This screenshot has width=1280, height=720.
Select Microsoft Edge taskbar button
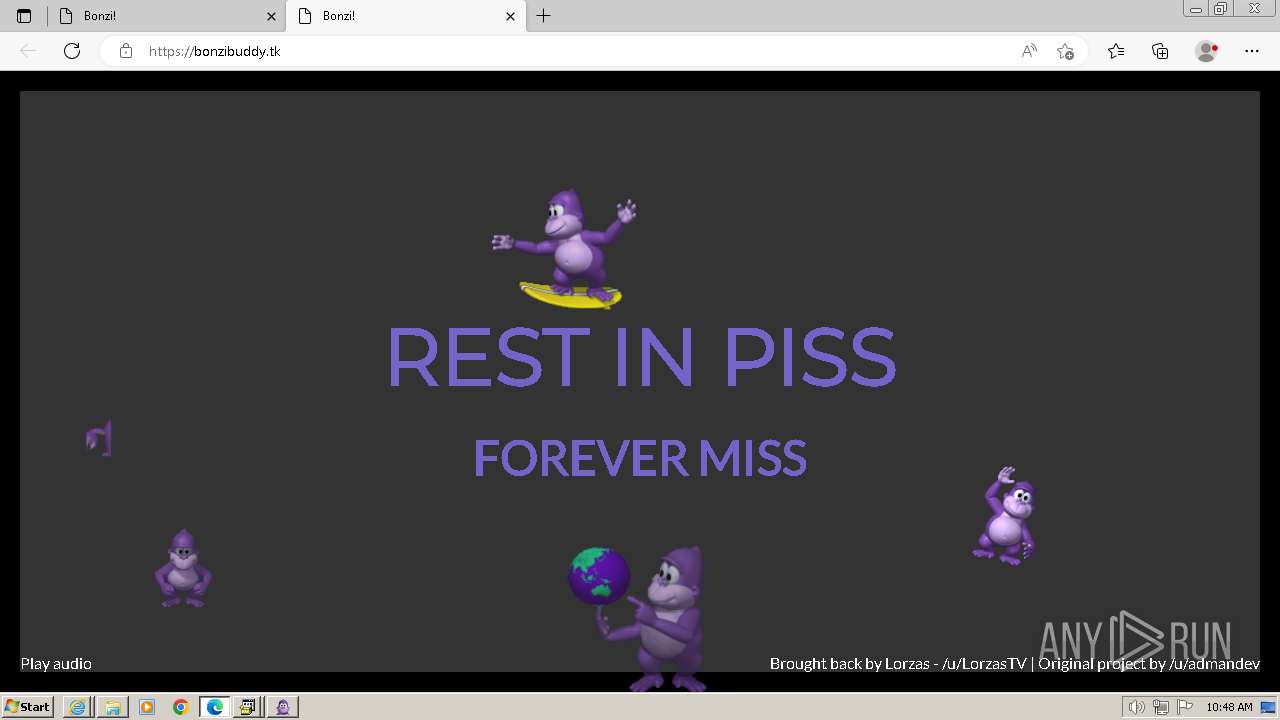(215, 707)
